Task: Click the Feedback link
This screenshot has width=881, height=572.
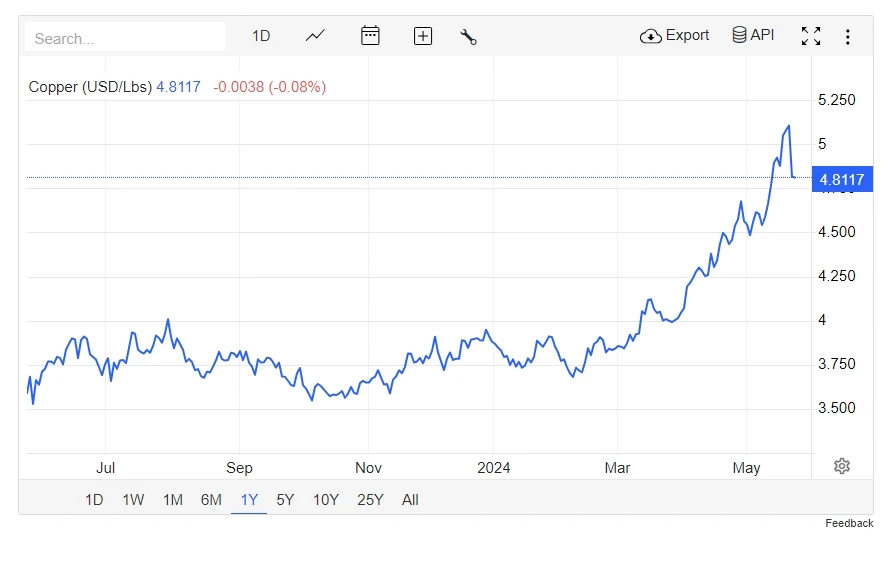Action: point(849,523)
